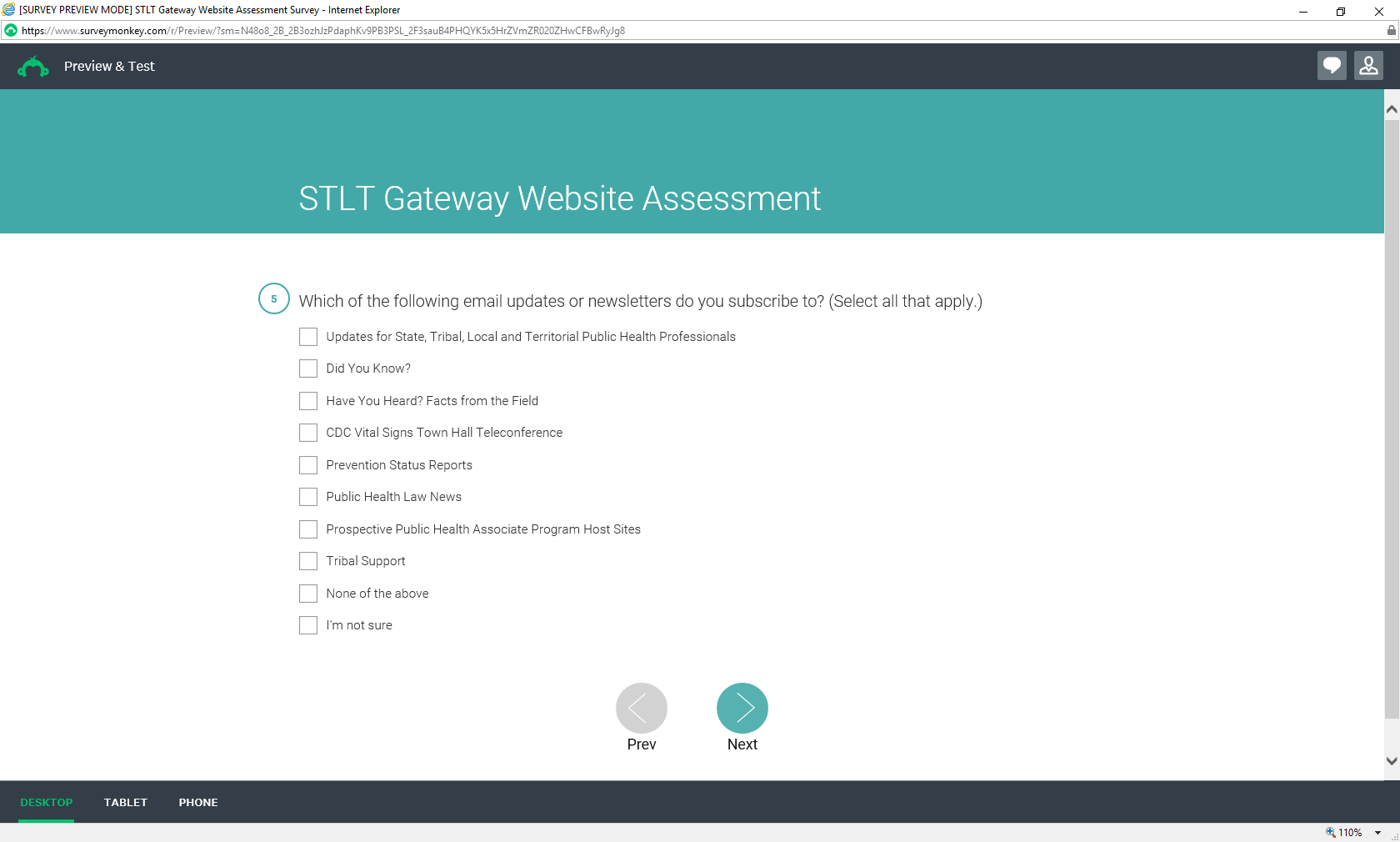Click the zoom magnifier icon in status bar
The image size is (1400, 842).
pos(1331,832)
